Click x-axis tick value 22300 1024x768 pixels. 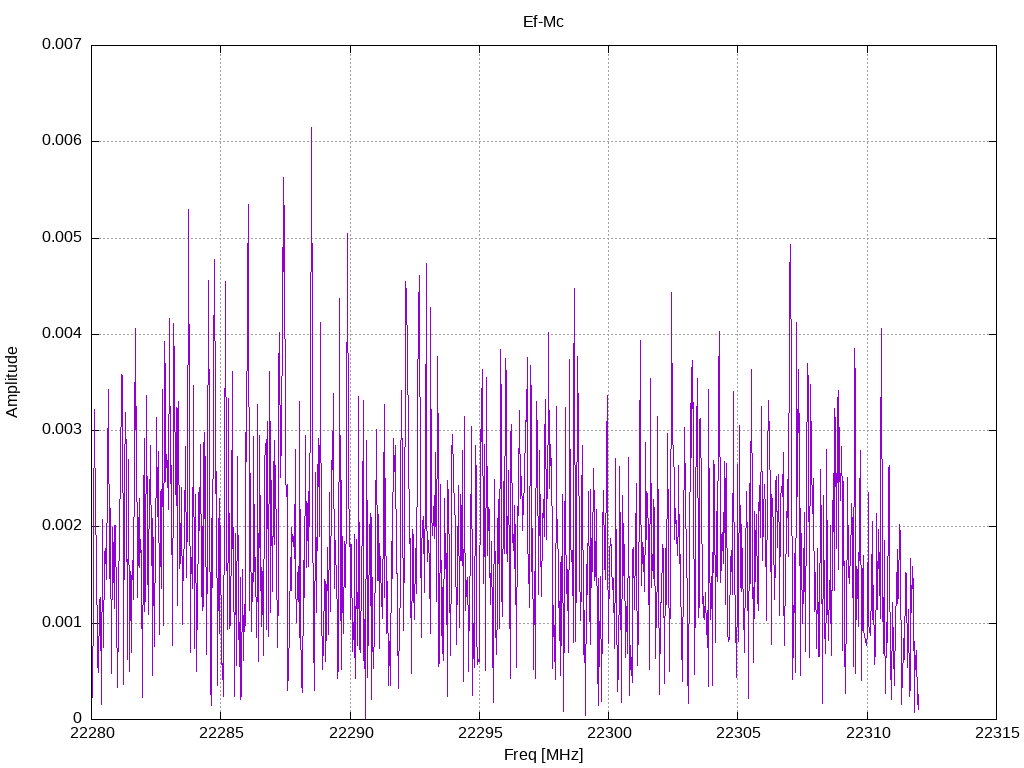[609, 733]
